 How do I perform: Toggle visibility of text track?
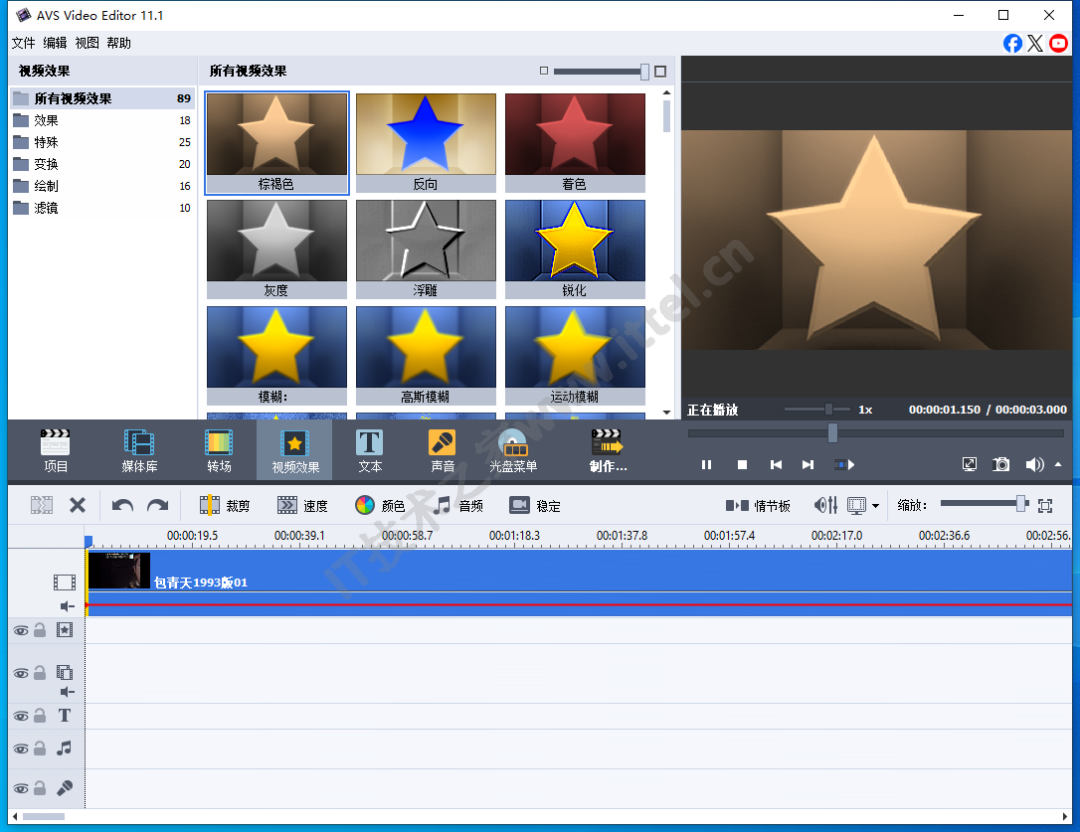[21, 716]
